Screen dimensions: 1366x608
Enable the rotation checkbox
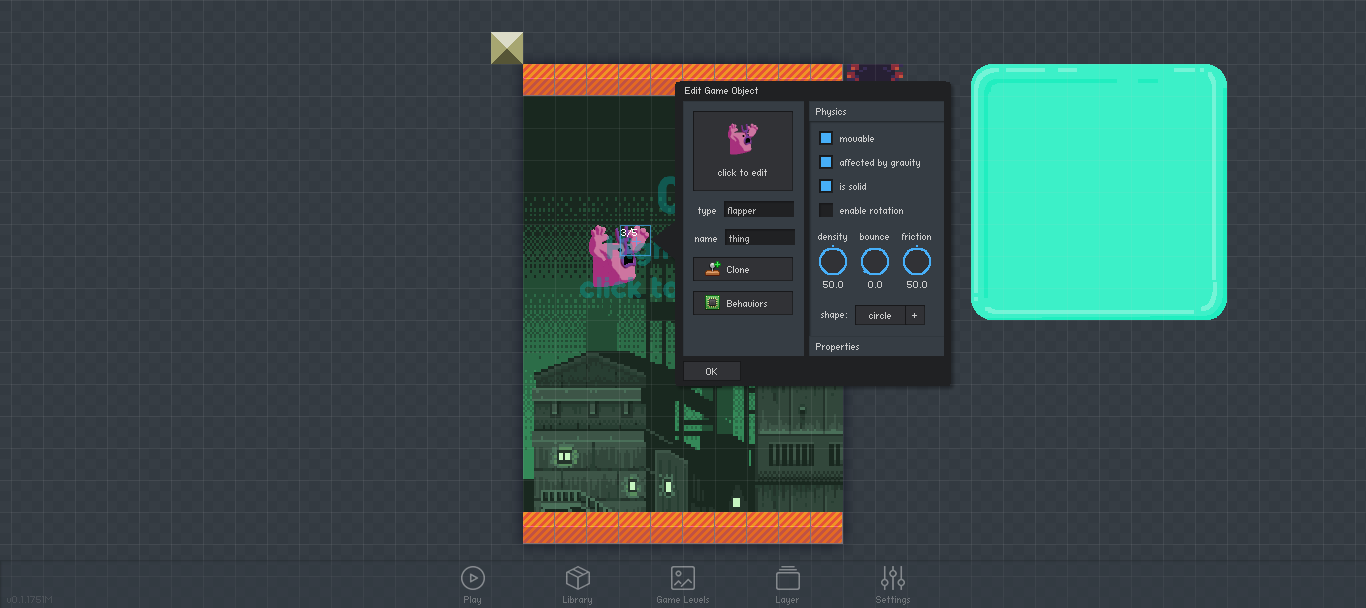[826, 210]
